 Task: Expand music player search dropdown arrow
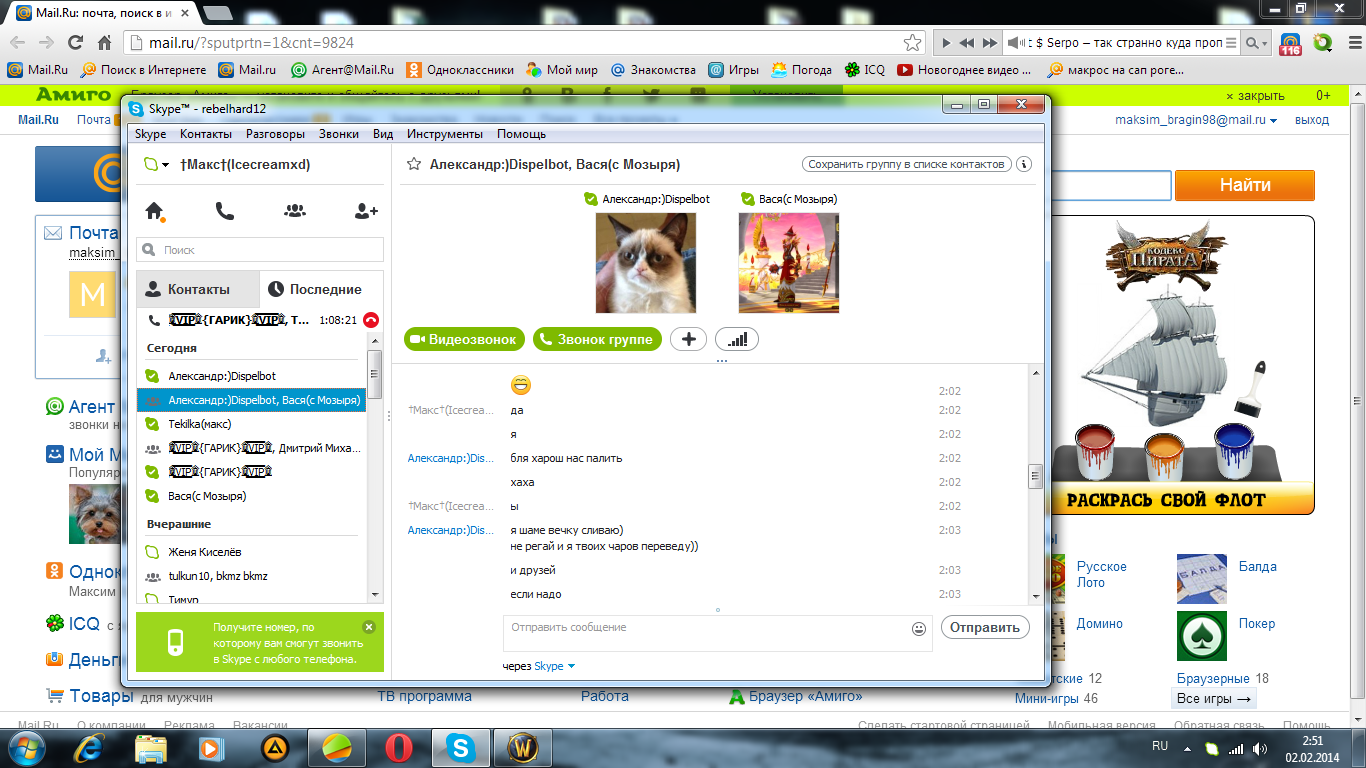1265,43
